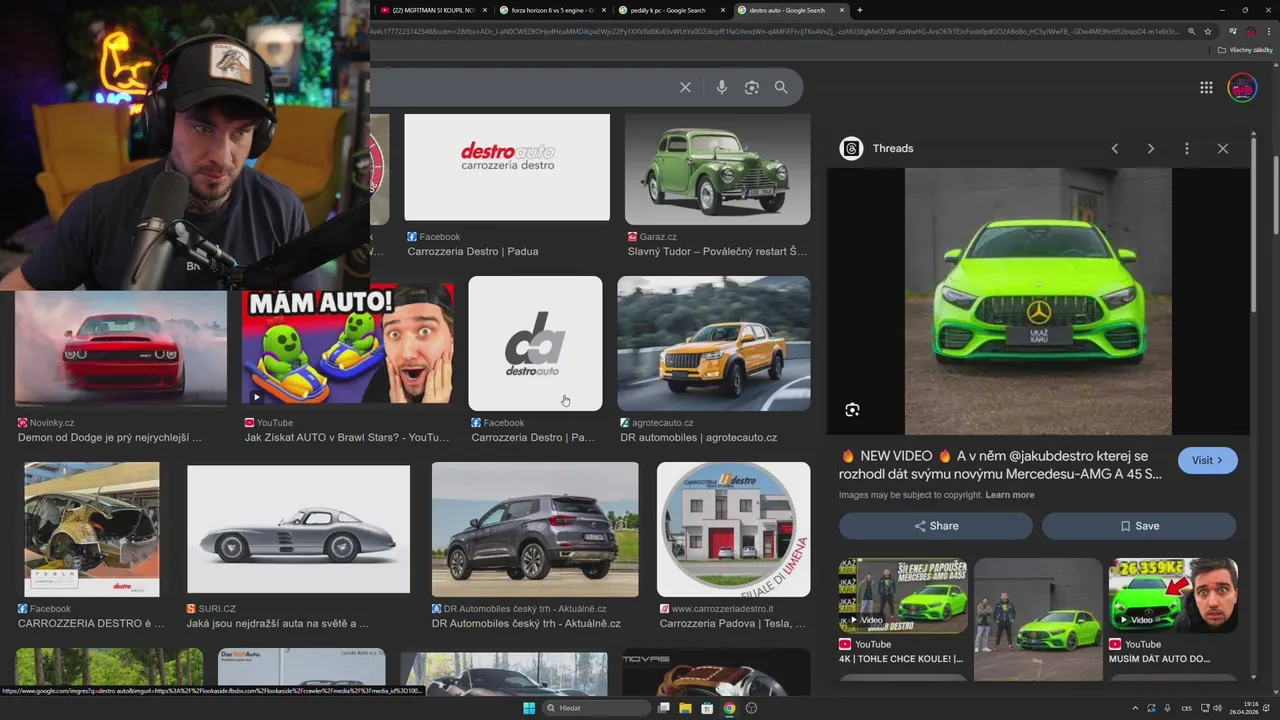
Task: Save the image to collections
Action: [x=1139, y=526]
